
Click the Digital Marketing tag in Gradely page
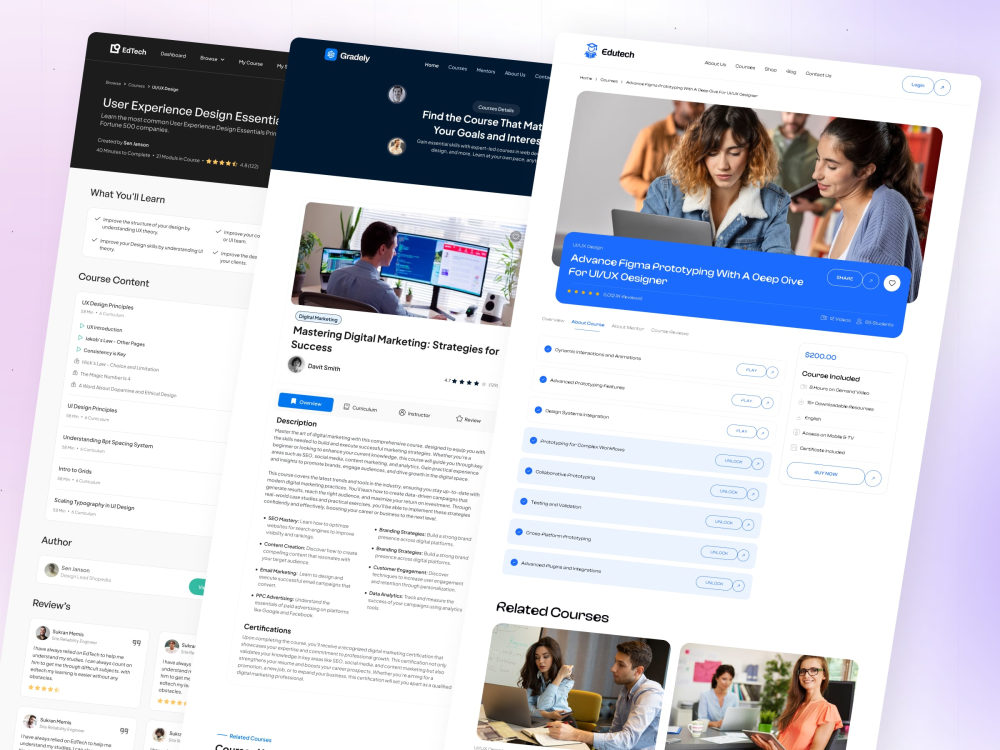coord(318,318)
